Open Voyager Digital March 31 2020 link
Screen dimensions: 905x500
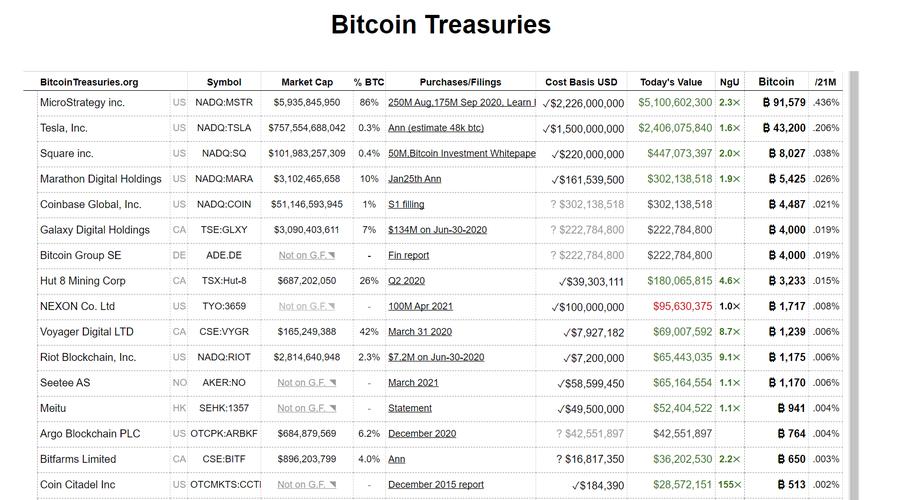(420, 331)
